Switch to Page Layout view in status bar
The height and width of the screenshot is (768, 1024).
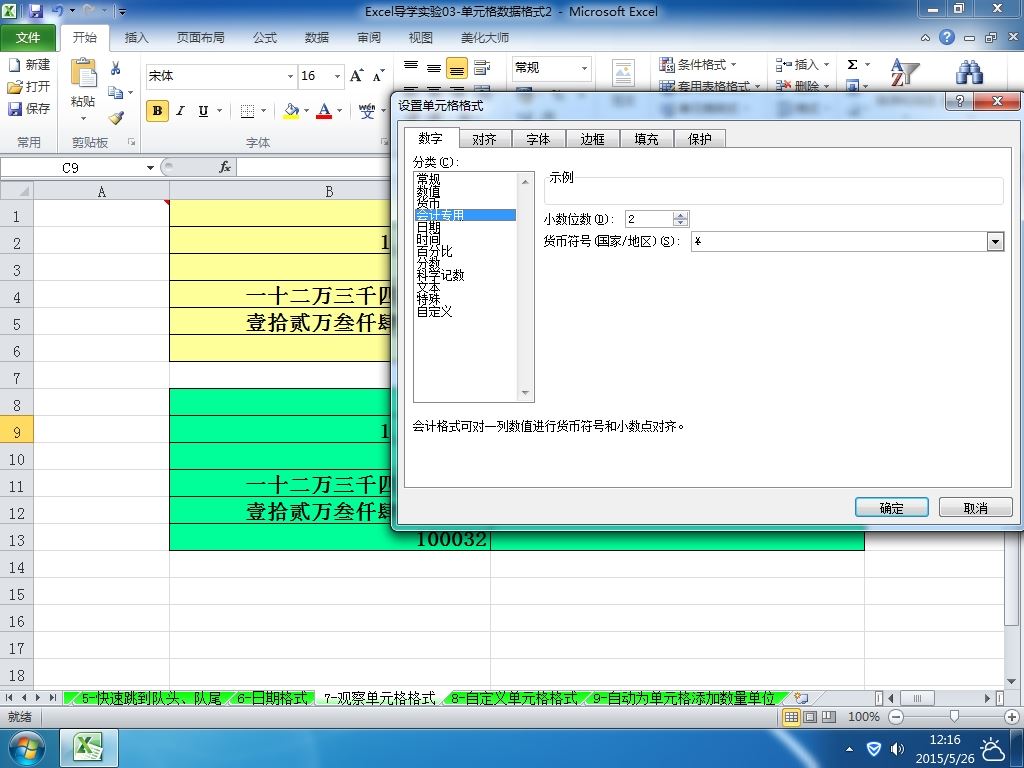[x=810, y=717]
